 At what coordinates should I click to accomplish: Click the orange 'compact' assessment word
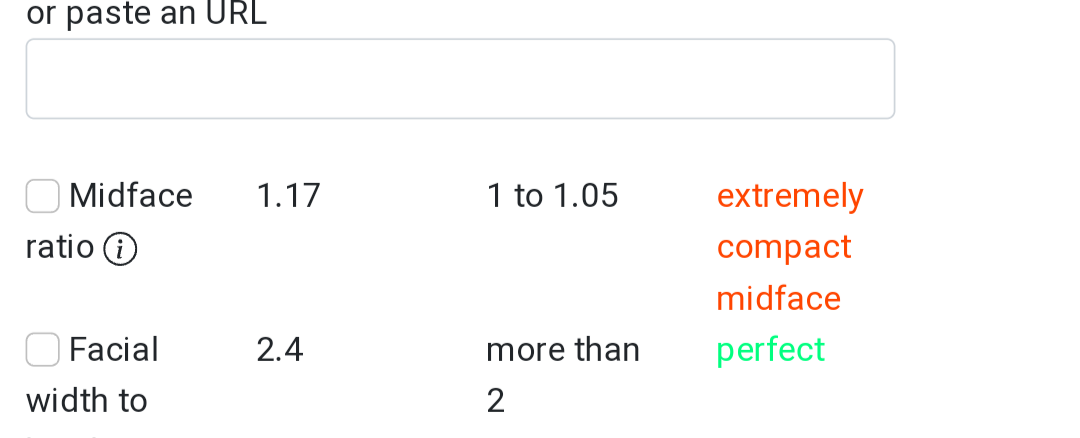pos(784,247)
